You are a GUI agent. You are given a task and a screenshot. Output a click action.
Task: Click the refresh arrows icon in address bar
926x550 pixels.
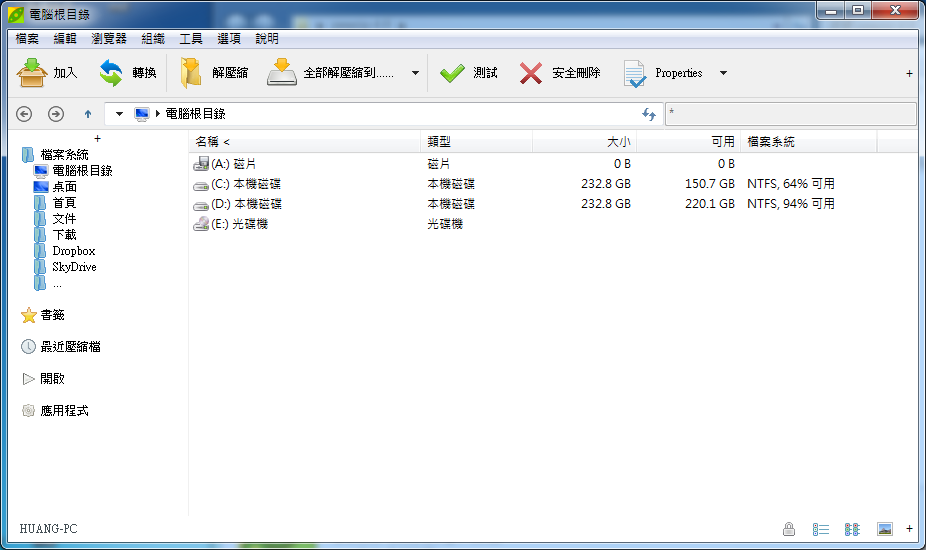[x=649, y=114]
